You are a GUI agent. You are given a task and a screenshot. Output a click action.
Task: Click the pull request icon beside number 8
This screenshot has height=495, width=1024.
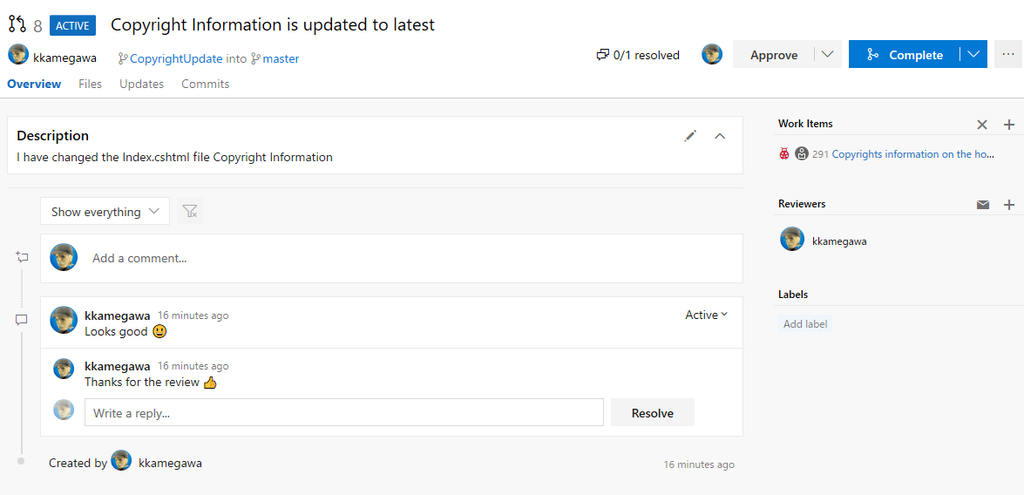[x=17, y=25]
